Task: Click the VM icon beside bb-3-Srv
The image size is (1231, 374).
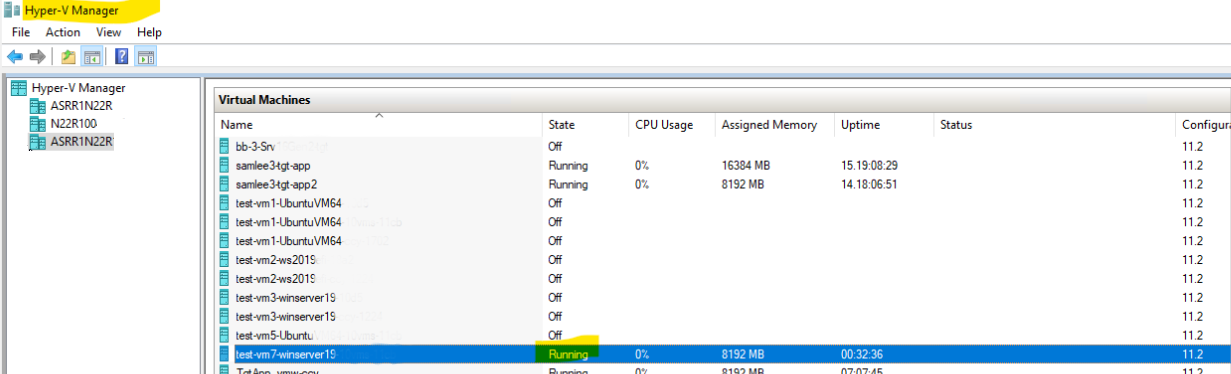Action: 226,146
